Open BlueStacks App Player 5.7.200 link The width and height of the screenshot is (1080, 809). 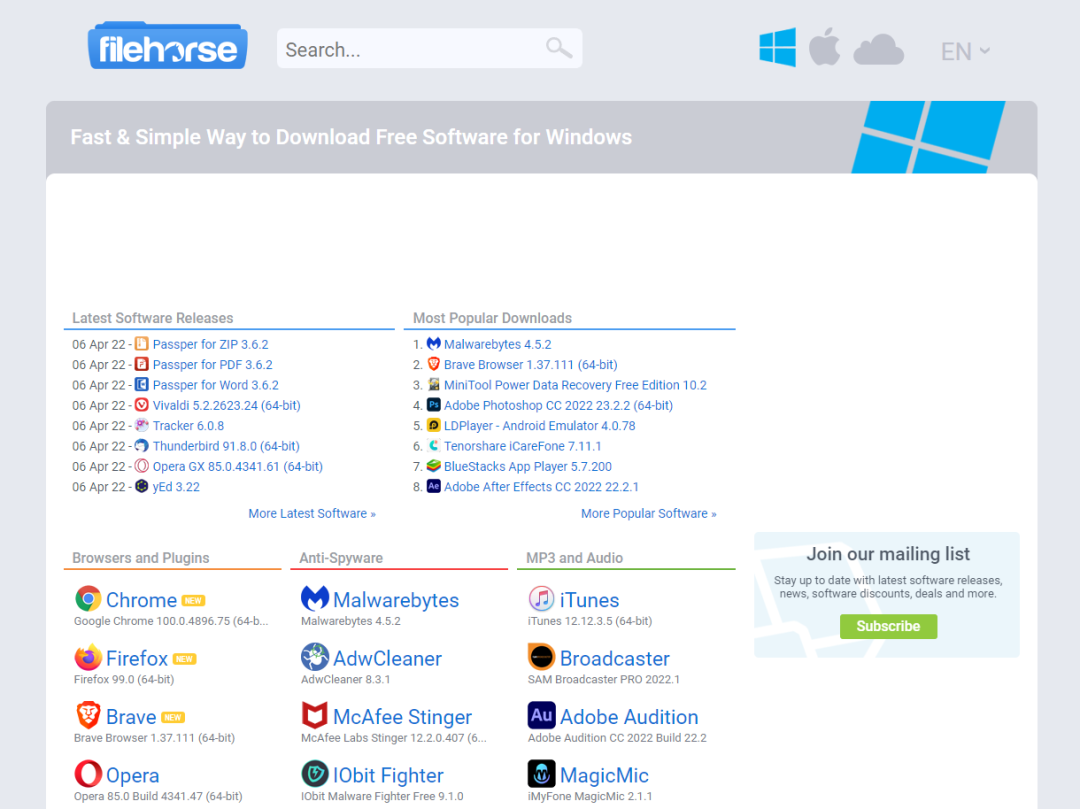click(528, 466)
